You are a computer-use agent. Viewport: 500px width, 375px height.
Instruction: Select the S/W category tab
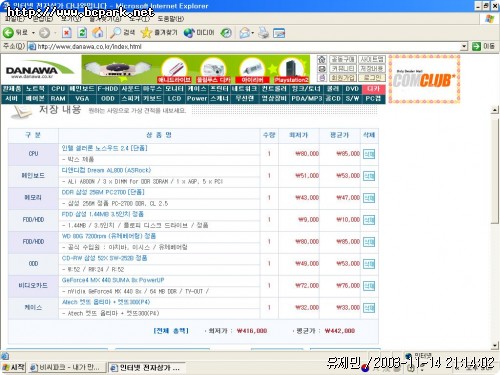point(352,98)
